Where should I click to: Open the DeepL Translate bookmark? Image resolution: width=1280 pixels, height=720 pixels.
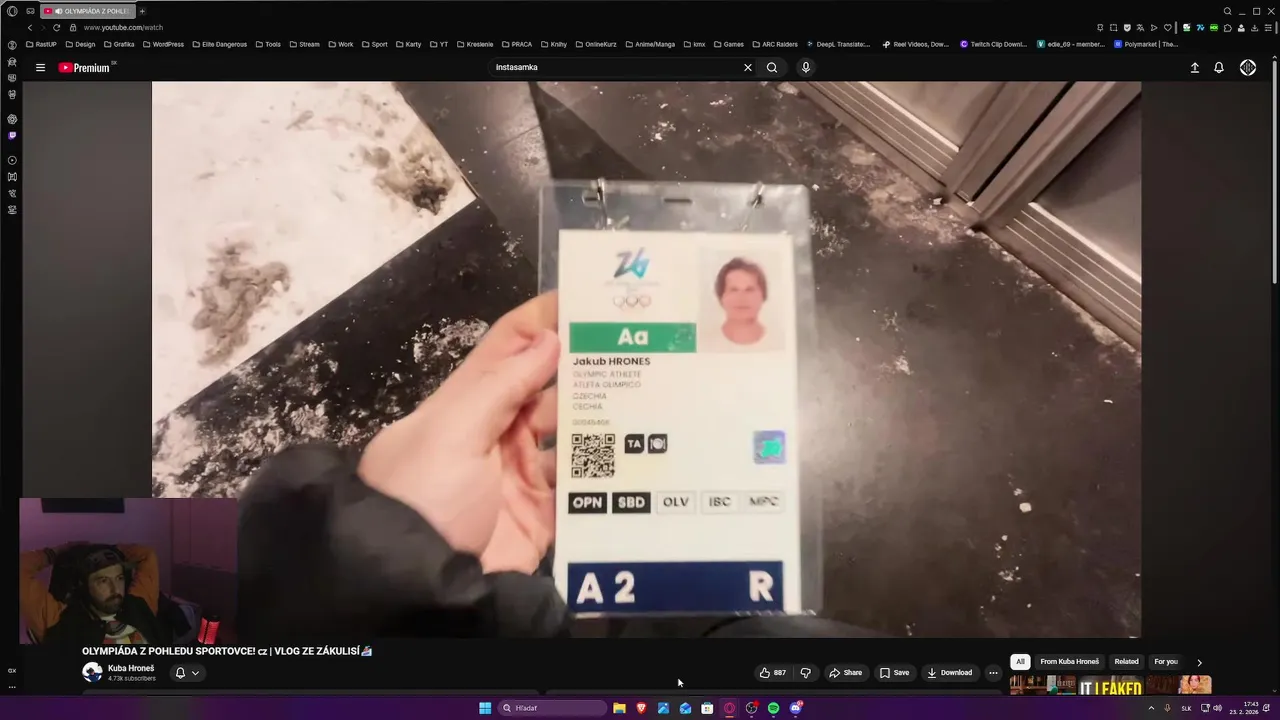tap(837, 44)
